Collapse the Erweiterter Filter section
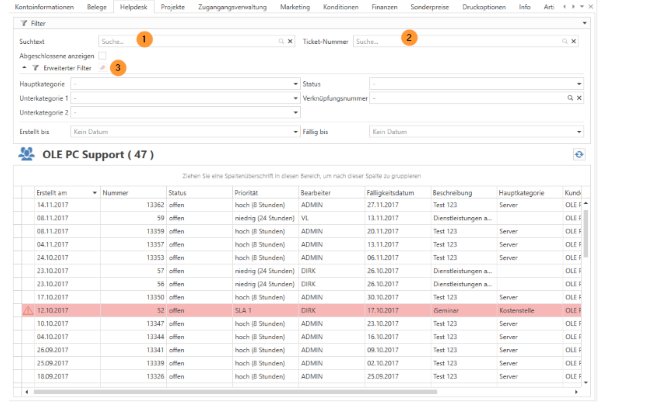Screen dimensions: 646x408 22,68
